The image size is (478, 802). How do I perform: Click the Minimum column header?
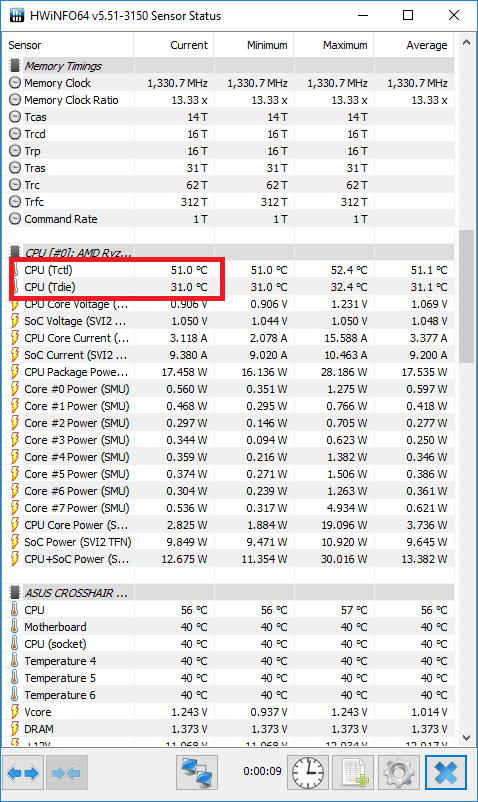[254, 45]
